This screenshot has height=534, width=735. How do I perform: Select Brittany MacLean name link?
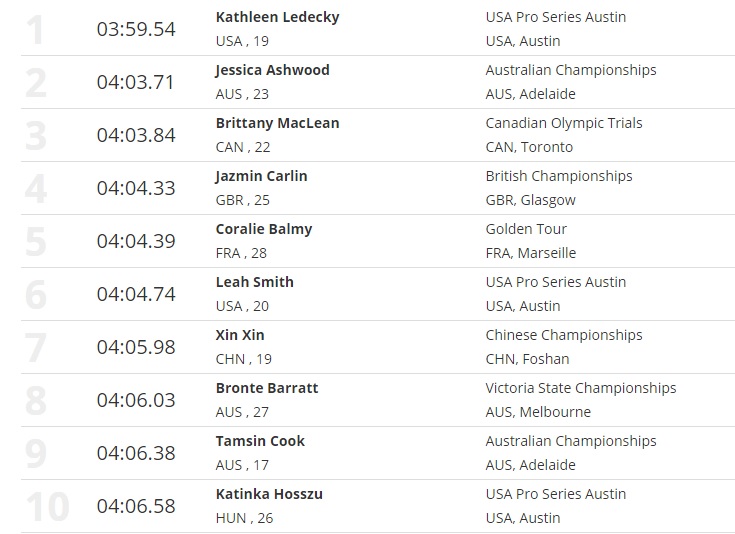(277, 123)
